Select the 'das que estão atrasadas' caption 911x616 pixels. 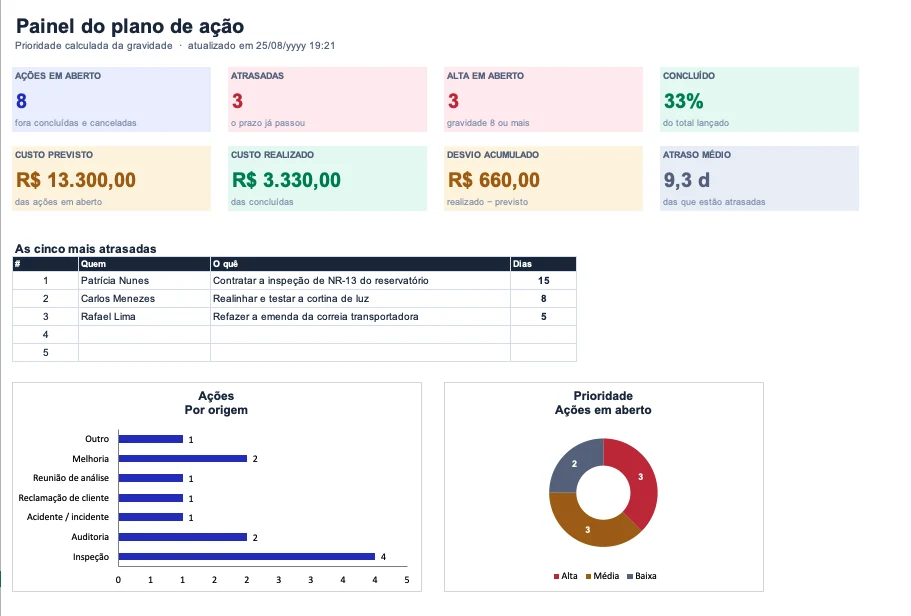click(x=714, y=202)
